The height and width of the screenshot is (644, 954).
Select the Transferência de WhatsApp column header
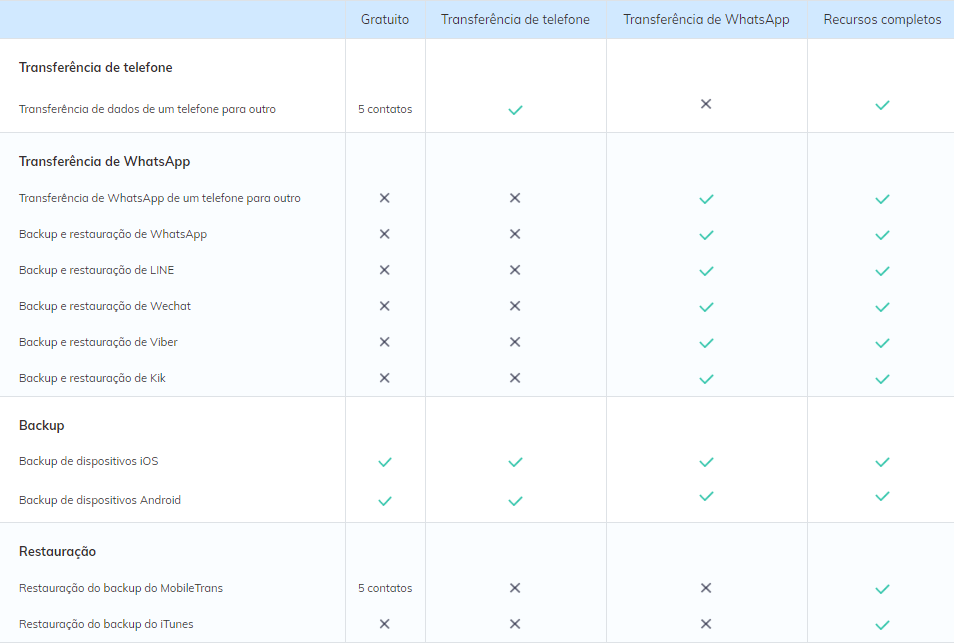click(706, 20)
